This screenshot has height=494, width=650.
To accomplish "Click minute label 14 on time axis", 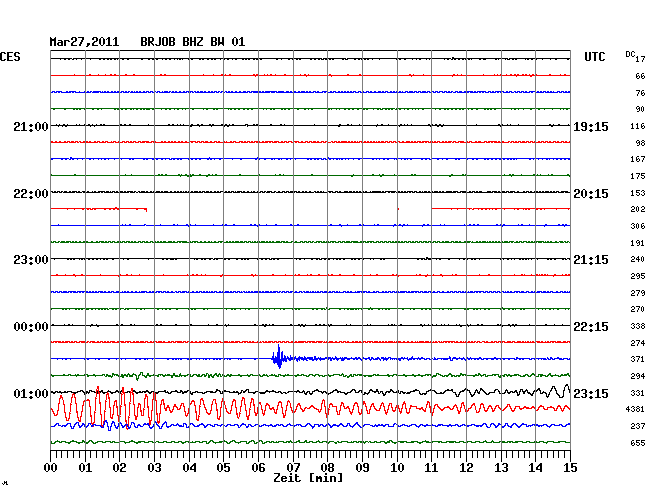I will pos(536,468).
